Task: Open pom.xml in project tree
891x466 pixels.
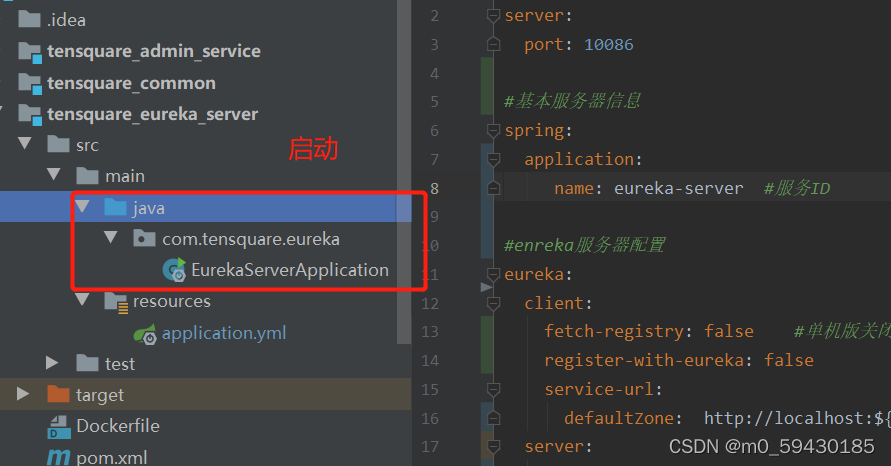Action: point(111,457)
